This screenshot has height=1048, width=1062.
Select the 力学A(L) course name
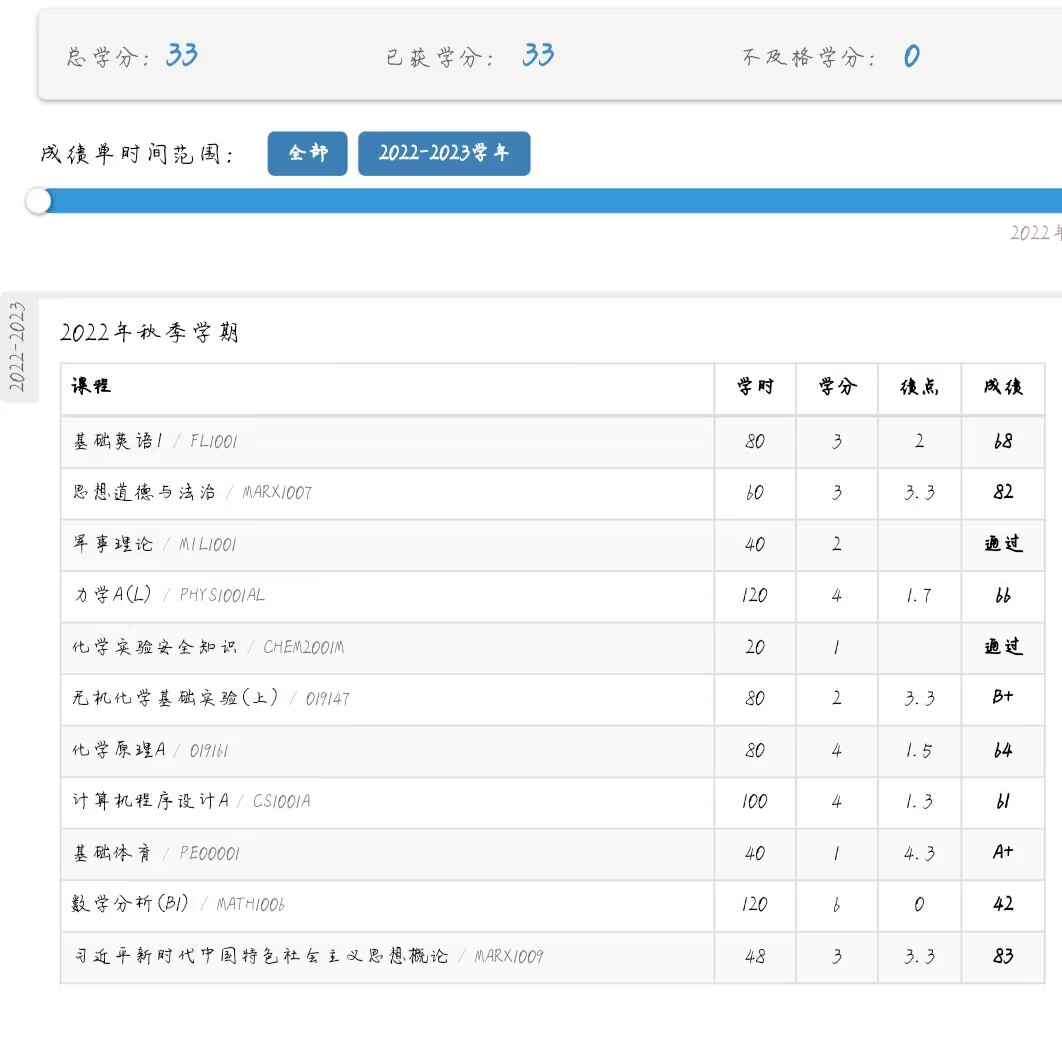click(112, 595)
